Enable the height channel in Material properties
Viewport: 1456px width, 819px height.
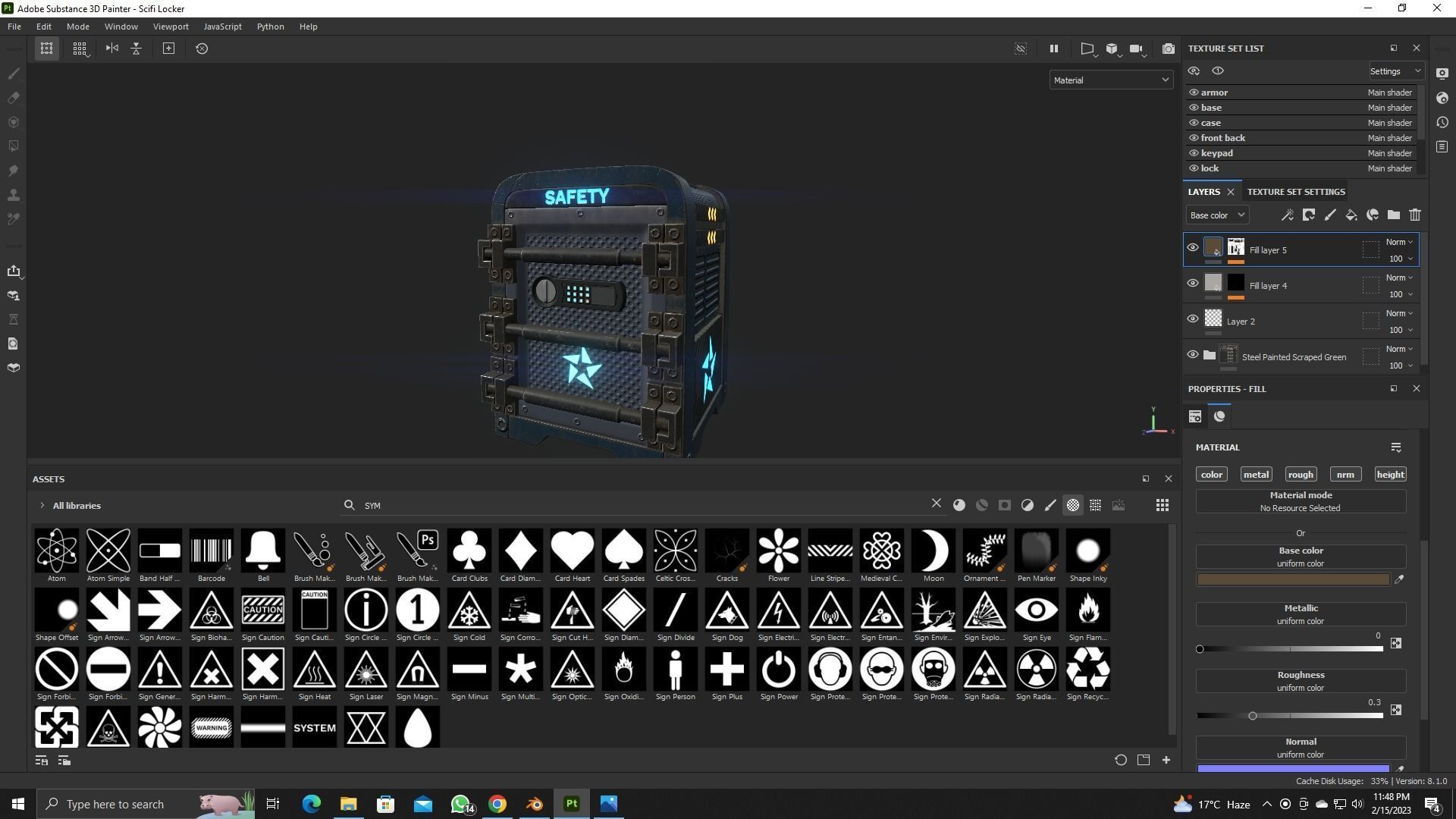pyautogui.click(x=1390, y=474)
